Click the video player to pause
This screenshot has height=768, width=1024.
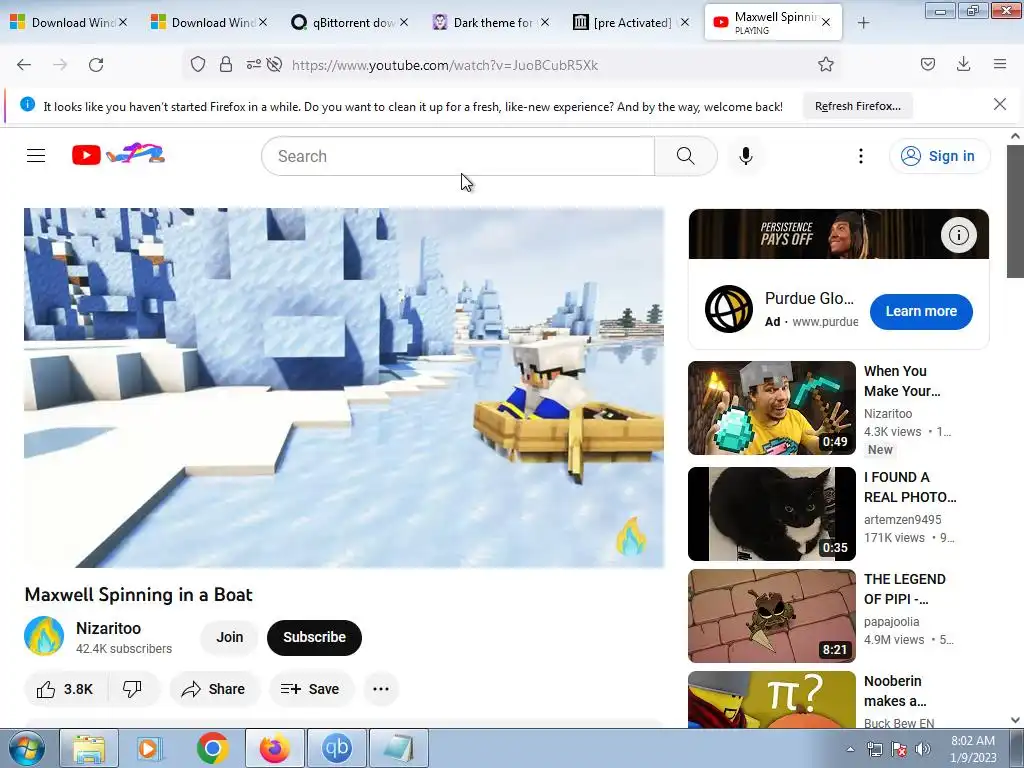[x=344, y=388]
